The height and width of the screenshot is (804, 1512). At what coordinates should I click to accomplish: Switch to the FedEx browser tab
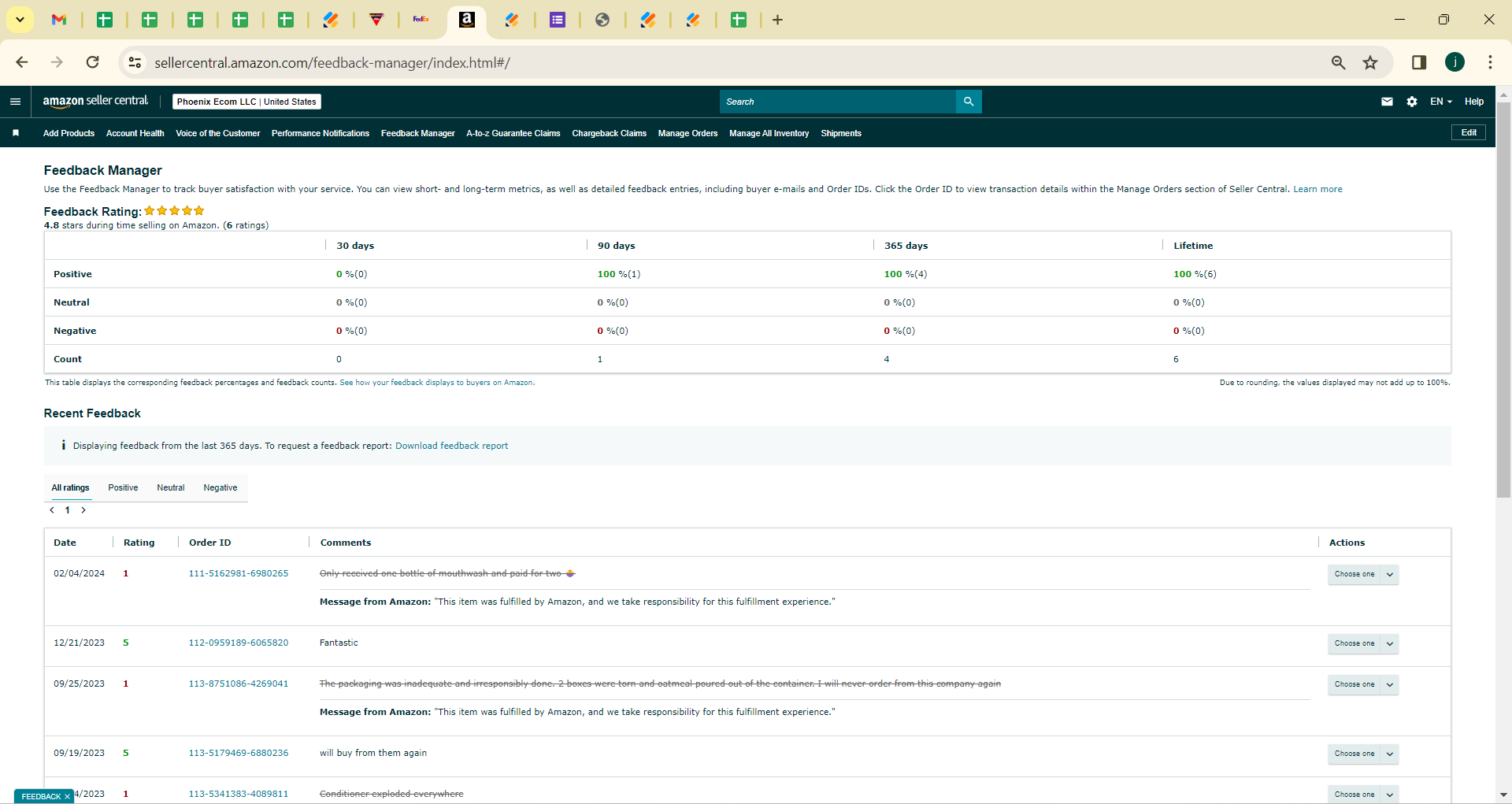click(x=421, y=20)
